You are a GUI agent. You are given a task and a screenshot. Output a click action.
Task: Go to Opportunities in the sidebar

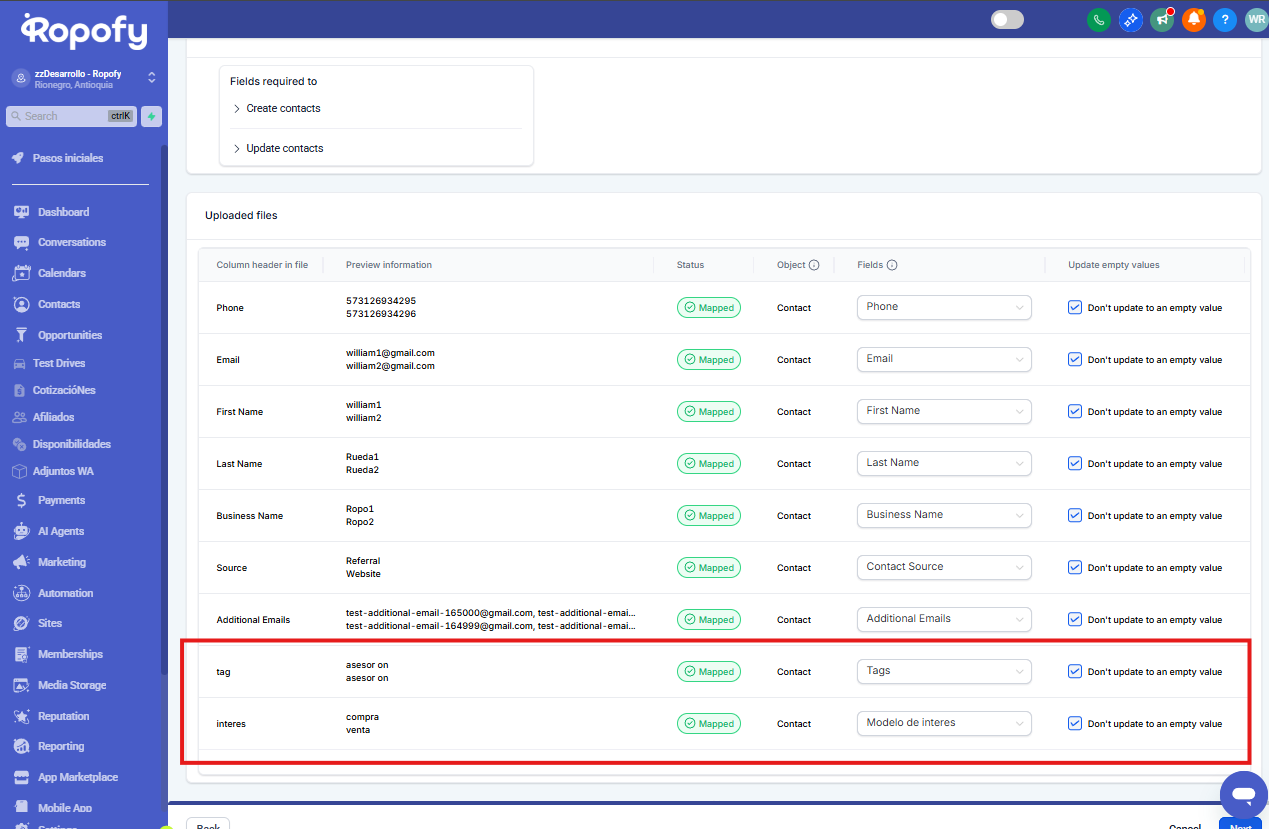tap(69, 335)
